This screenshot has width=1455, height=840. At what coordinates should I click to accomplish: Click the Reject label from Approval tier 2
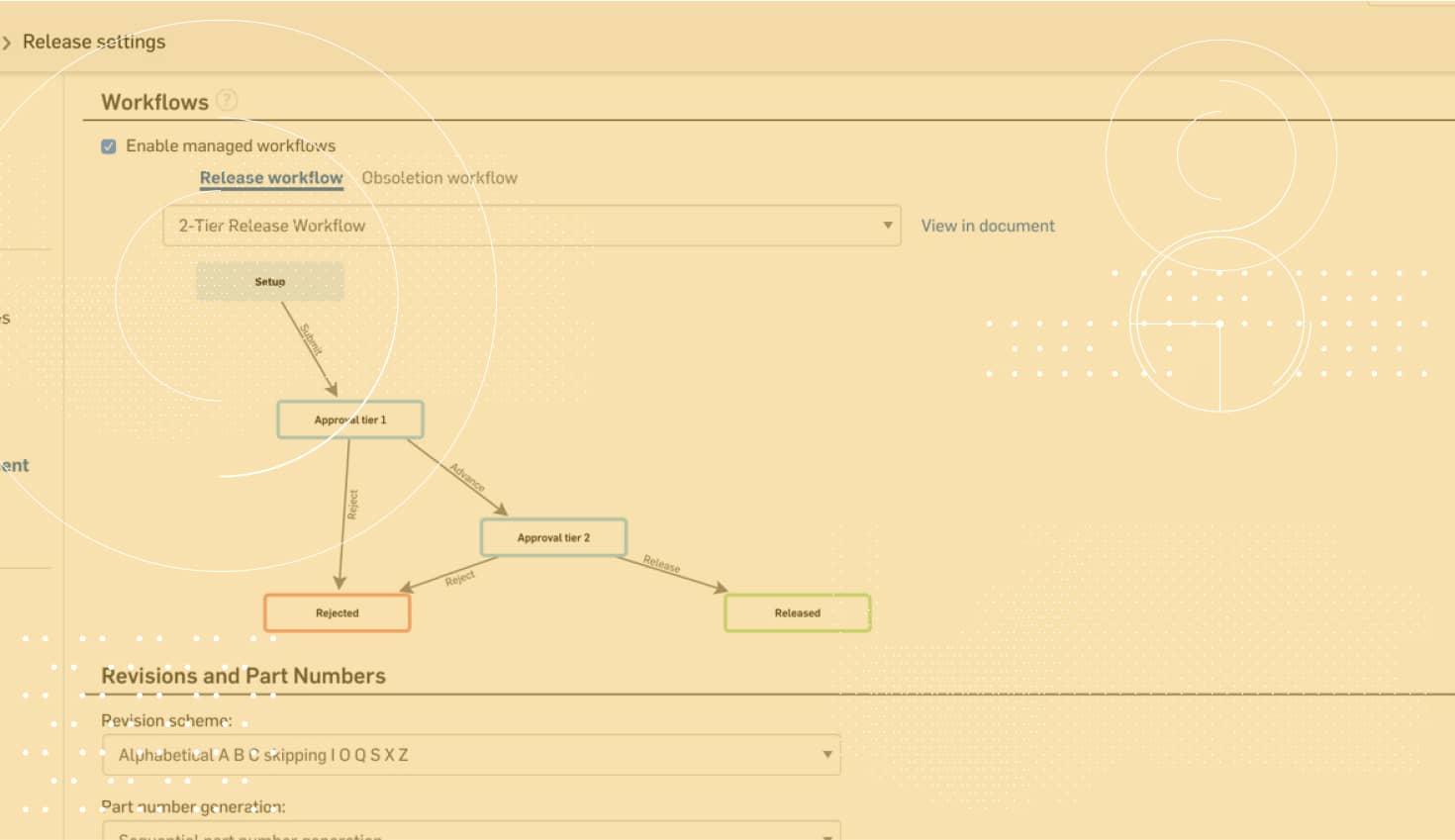click(x=459, y=578)
